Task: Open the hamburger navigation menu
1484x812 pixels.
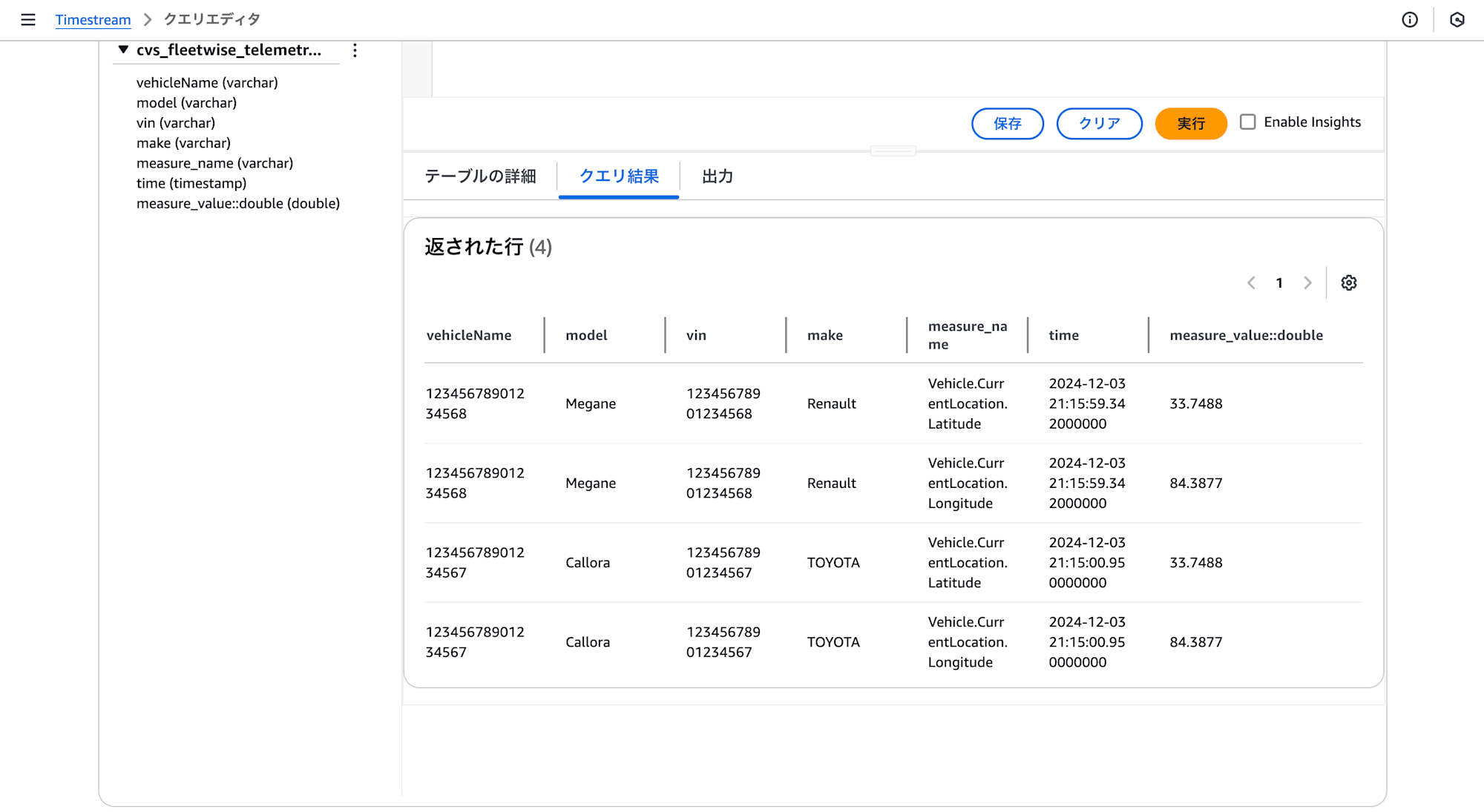Action: tap(28, 20)
